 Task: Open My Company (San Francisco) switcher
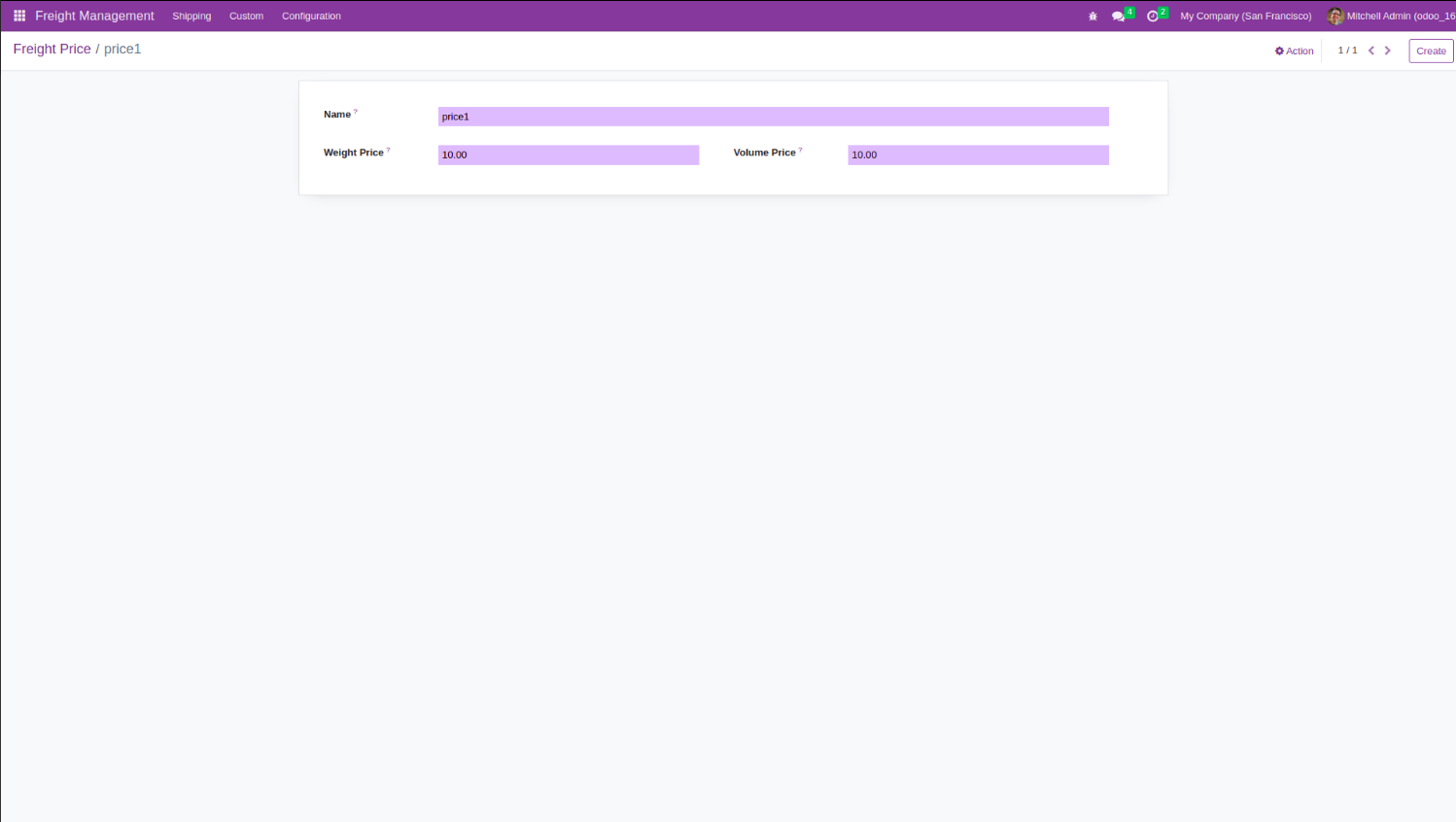[x=1246, y=16]
